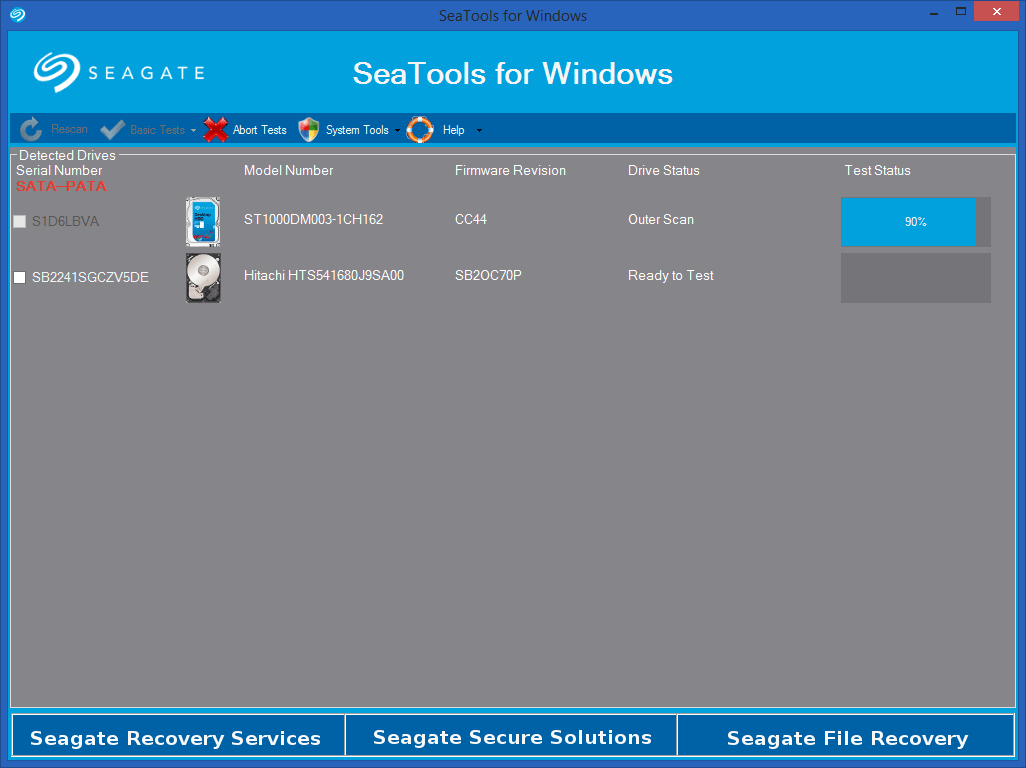Screen dimensions: 1026x768
Task: Select the Basic Tests checkmark icon
Action: click(x=112, y=129)
